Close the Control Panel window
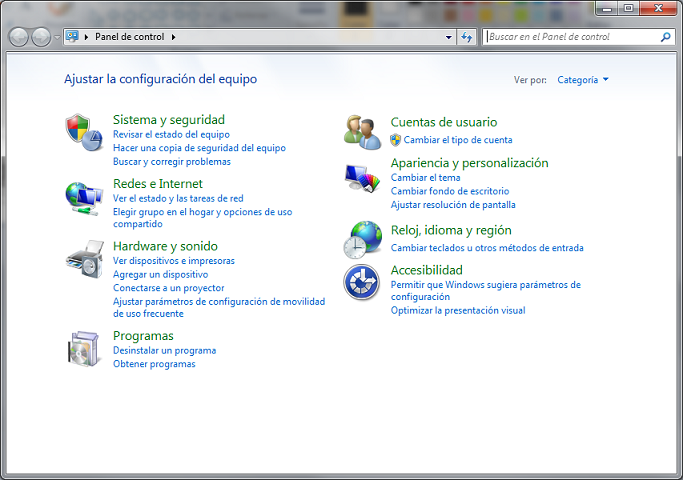 click(x=658, y=8)
